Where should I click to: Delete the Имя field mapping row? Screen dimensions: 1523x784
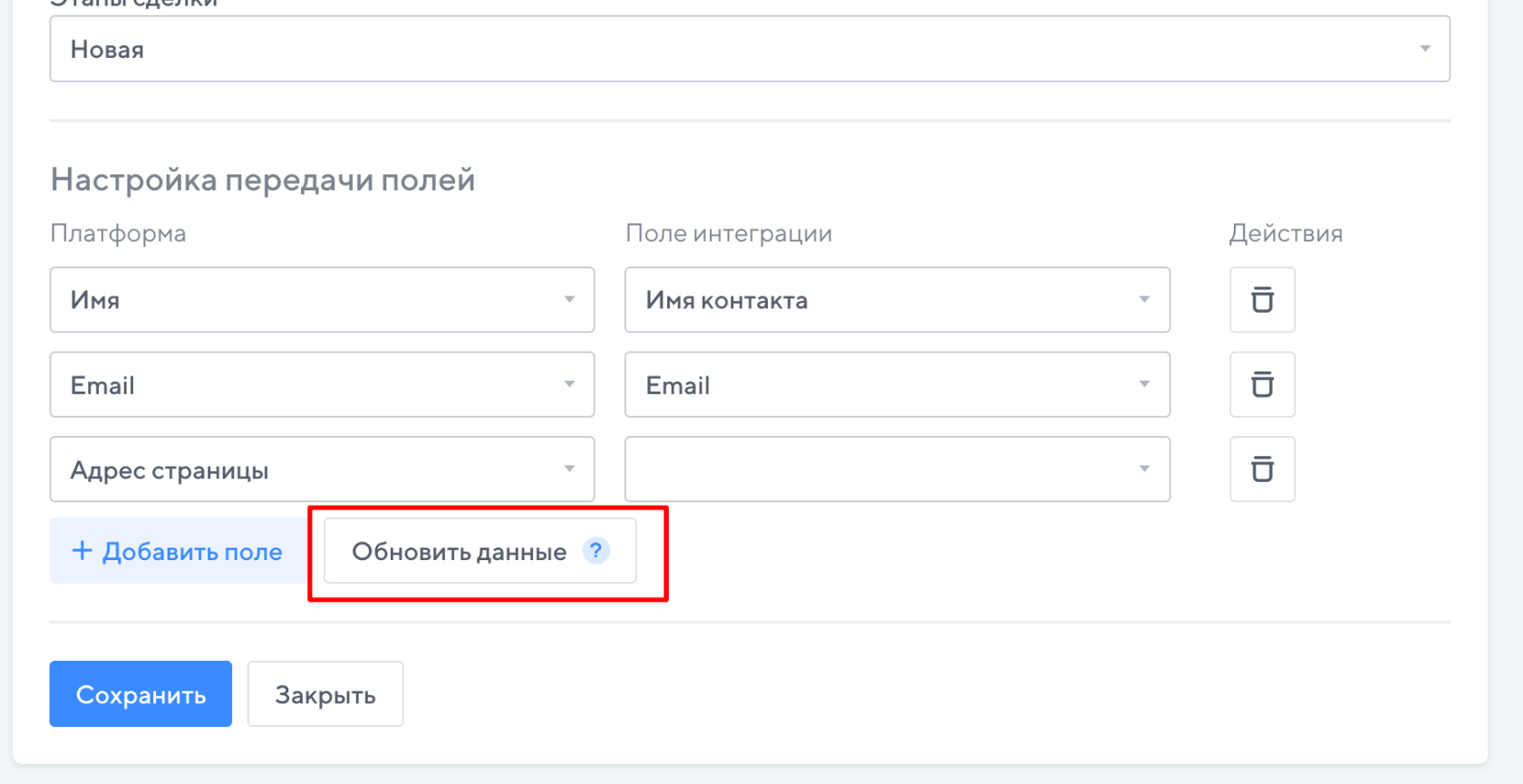[1262, 300]
